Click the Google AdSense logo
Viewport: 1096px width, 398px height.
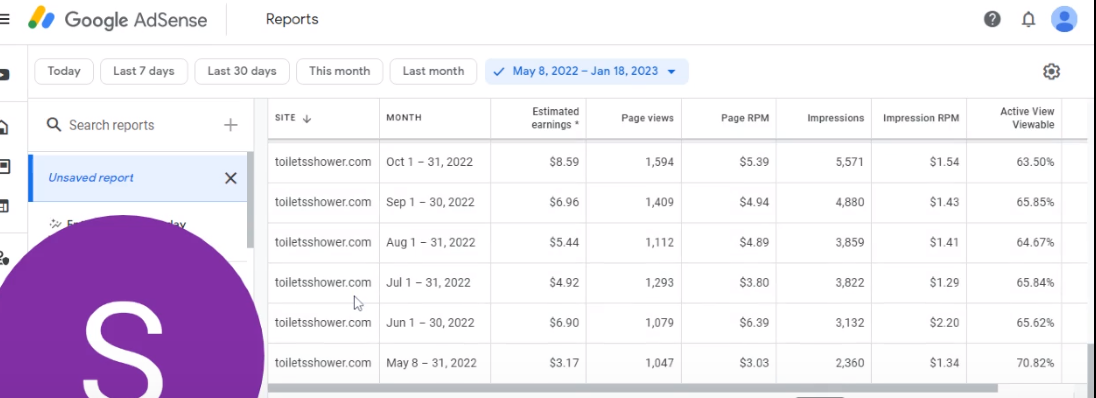118,19
